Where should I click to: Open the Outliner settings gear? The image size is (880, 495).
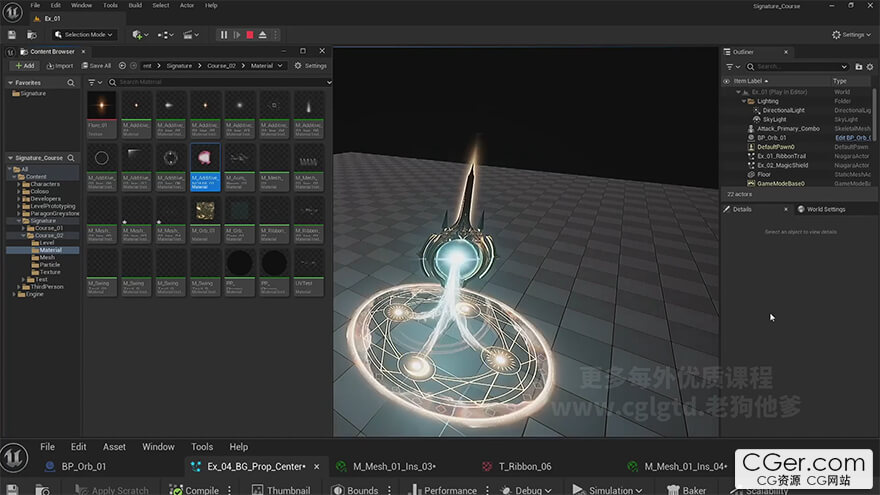point(870,67)
